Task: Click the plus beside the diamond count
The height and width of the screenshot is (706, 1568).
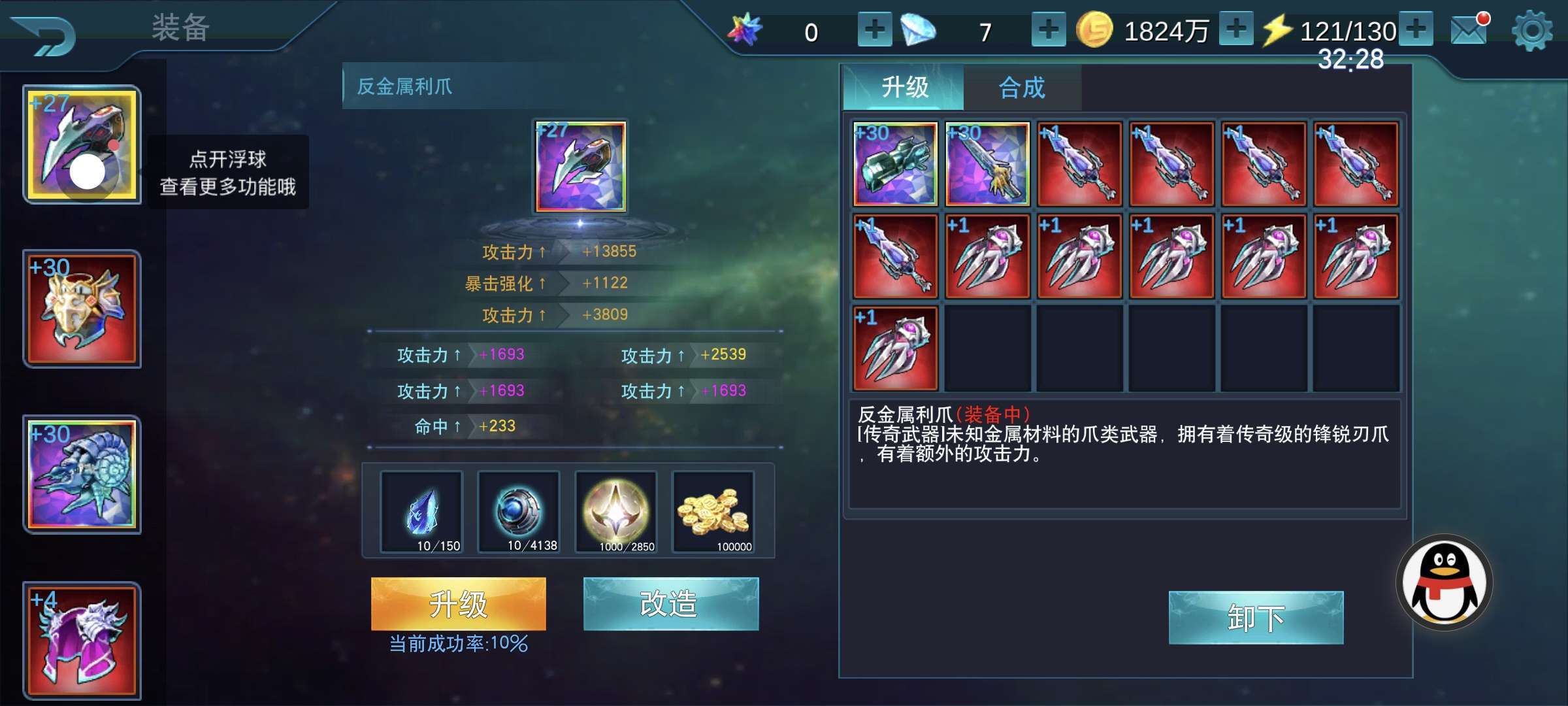Action: pos(1049,29)
